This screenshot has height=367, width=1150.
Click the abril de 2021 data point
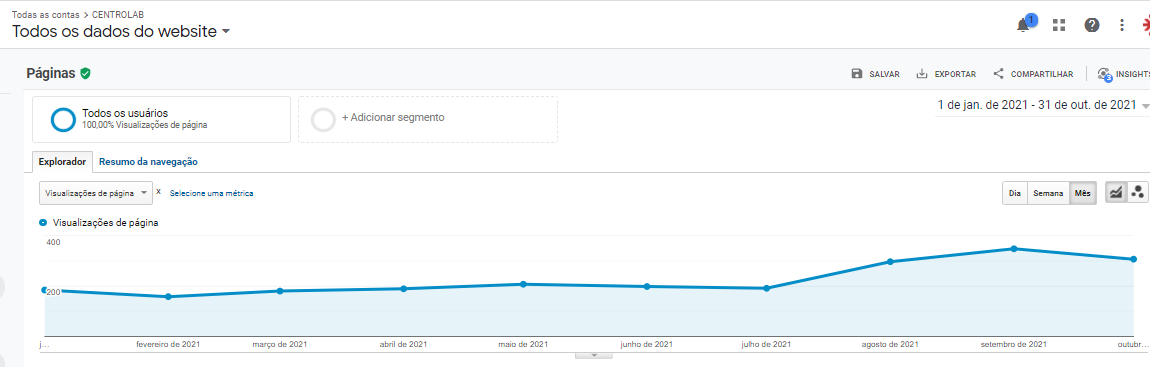click(403, 288)
